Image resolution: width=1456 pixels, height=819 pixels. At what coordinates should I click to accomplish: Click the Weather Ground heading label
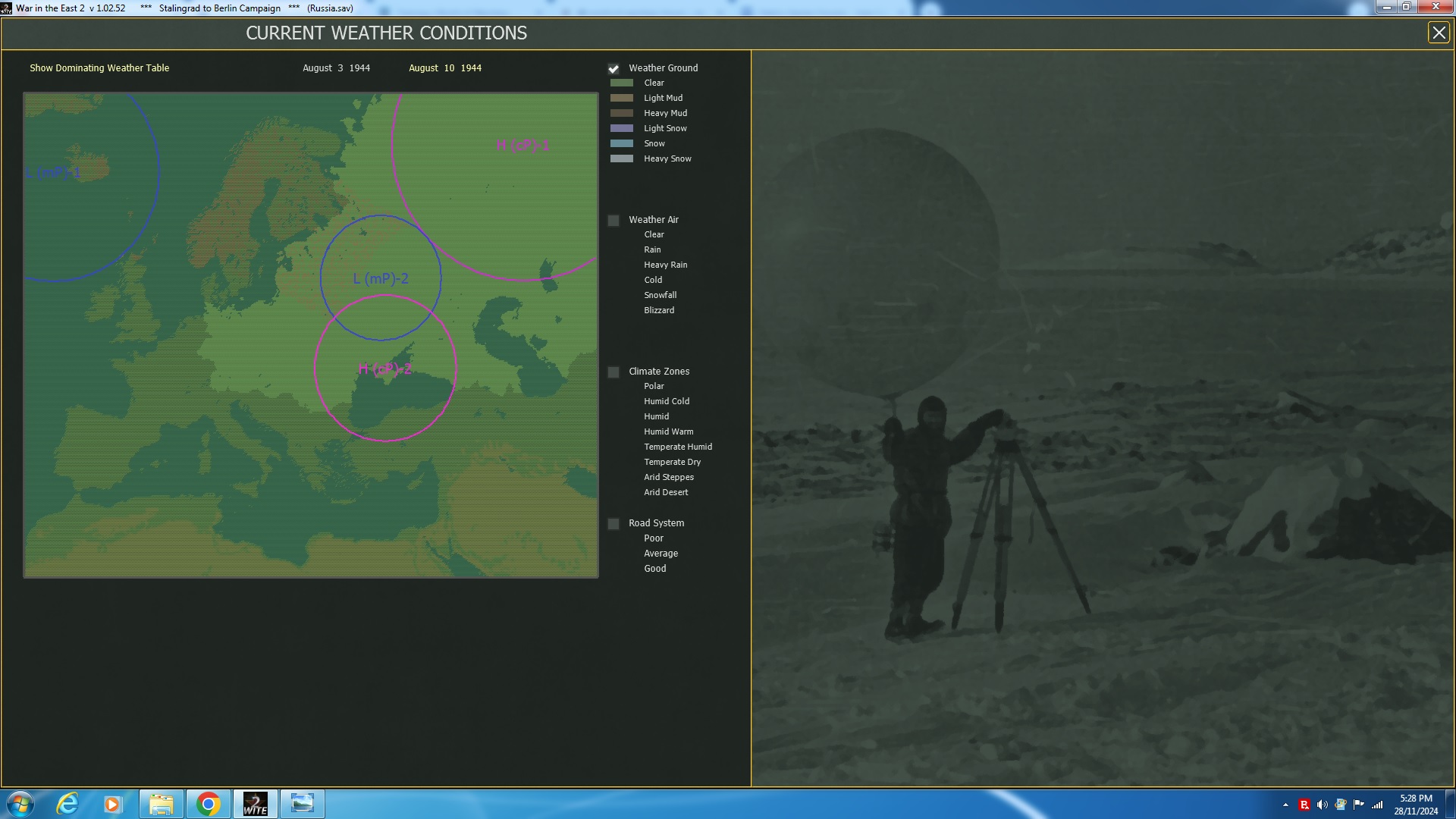(x=664, y=68)
